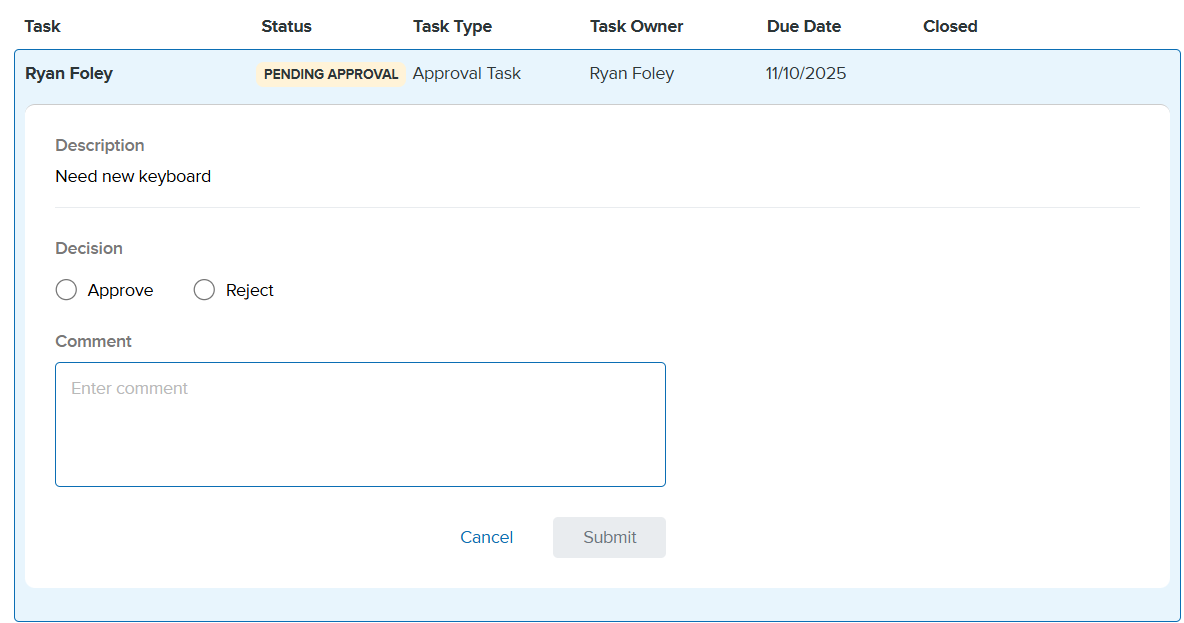Click the Decision section label

pos(89,248)
